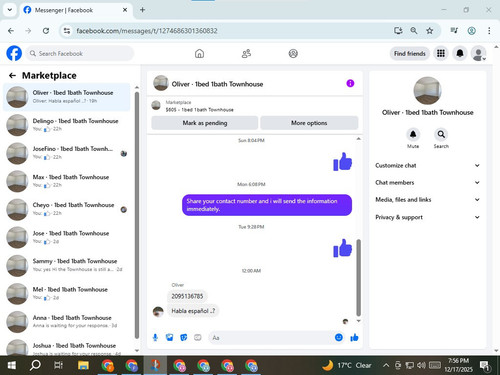The height and width of the screenshot is (375, 500).
Task: Mute the Oliver conversation
Action: [413, 134]
